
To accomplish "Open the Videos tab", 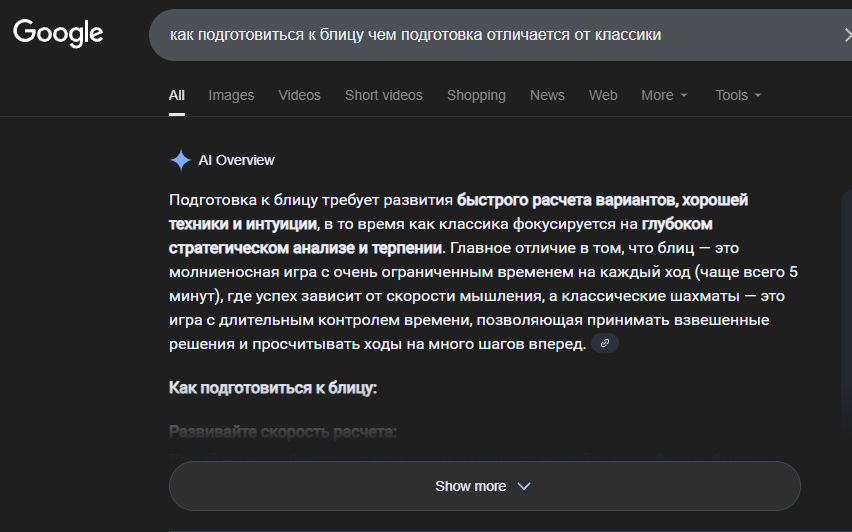I will coord(299,95).
